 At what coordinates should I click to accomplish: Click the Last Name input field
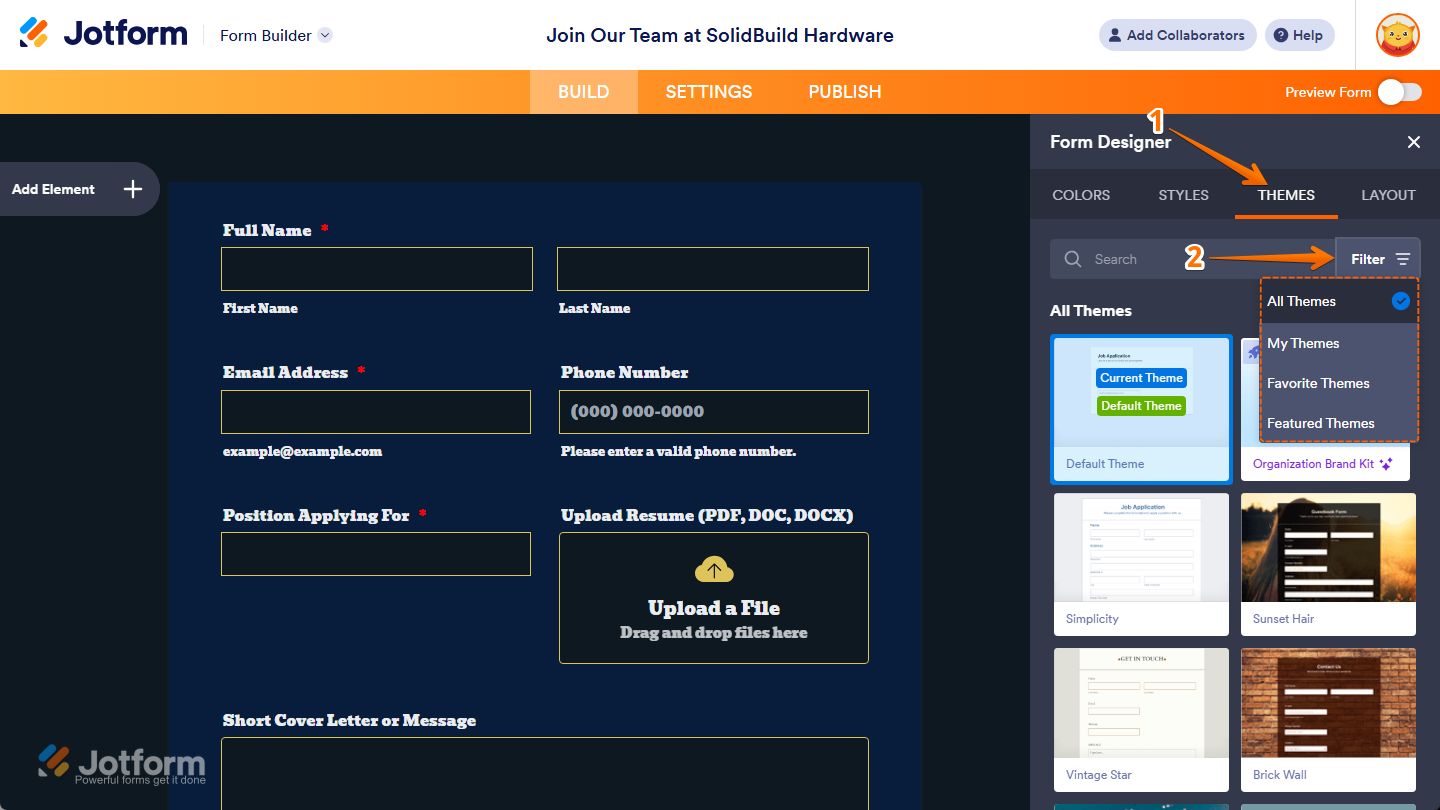(x=713, y=269)
